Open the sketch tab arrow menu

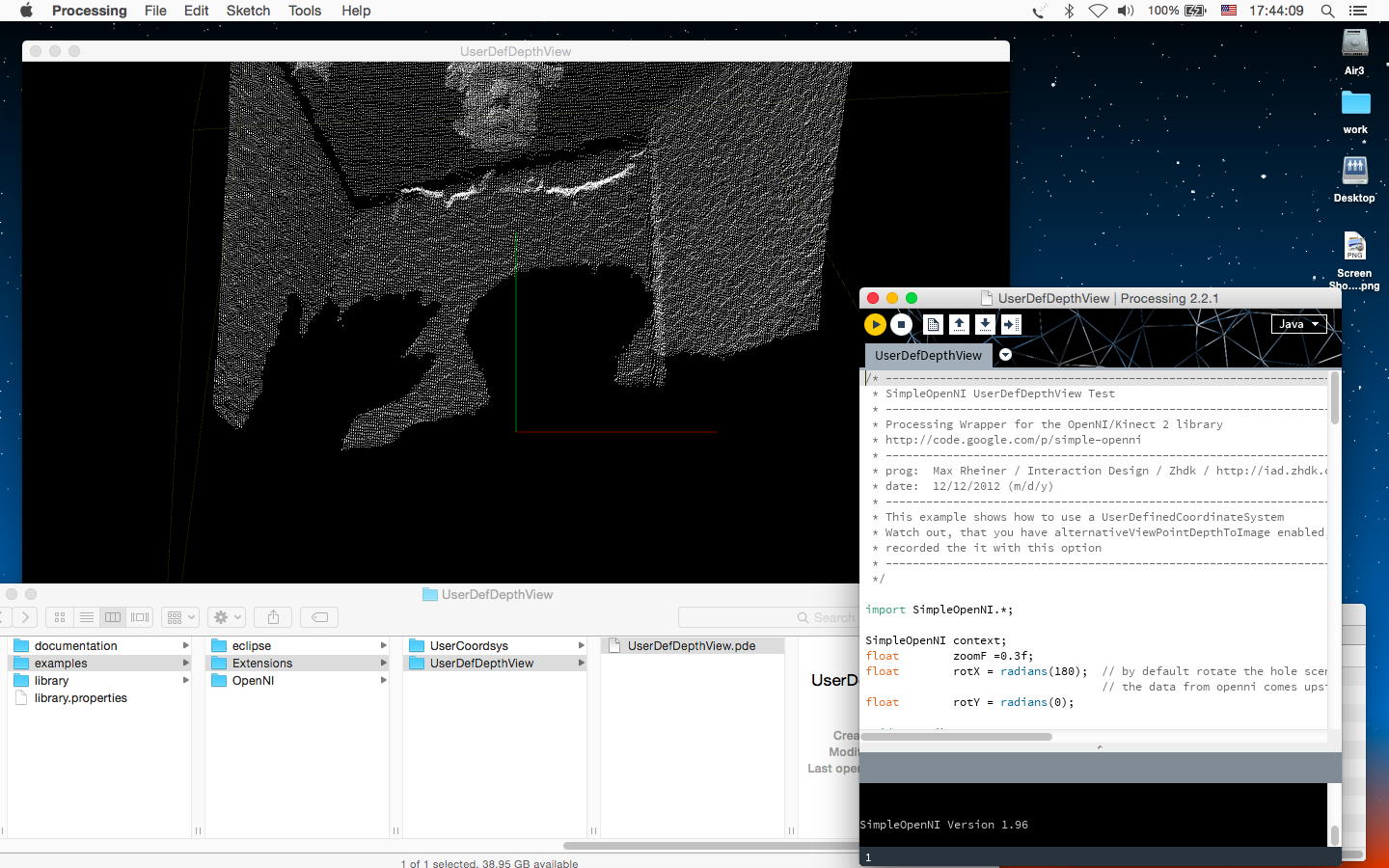1005,355
